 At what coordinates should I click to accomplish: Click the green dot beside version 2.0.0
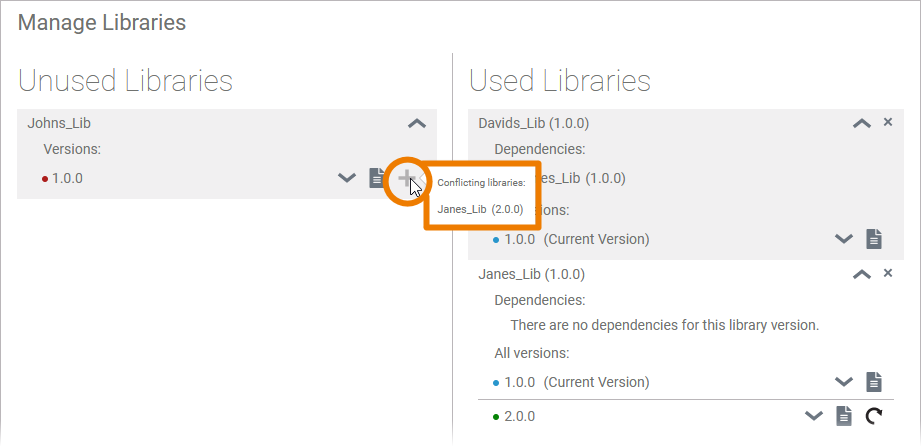pos(496,417)
